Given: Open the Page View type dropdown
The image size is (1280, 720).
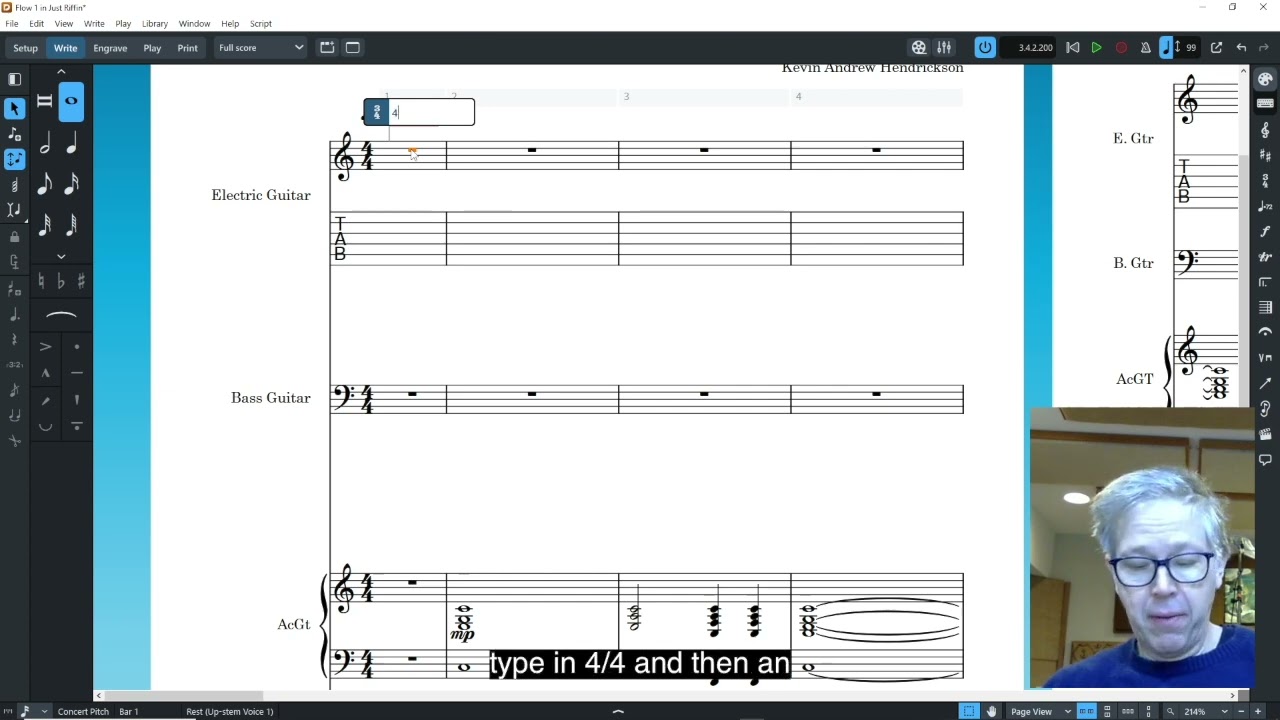Looking at the screenshot, I should pyautogui.click(x=1041, y=711).
